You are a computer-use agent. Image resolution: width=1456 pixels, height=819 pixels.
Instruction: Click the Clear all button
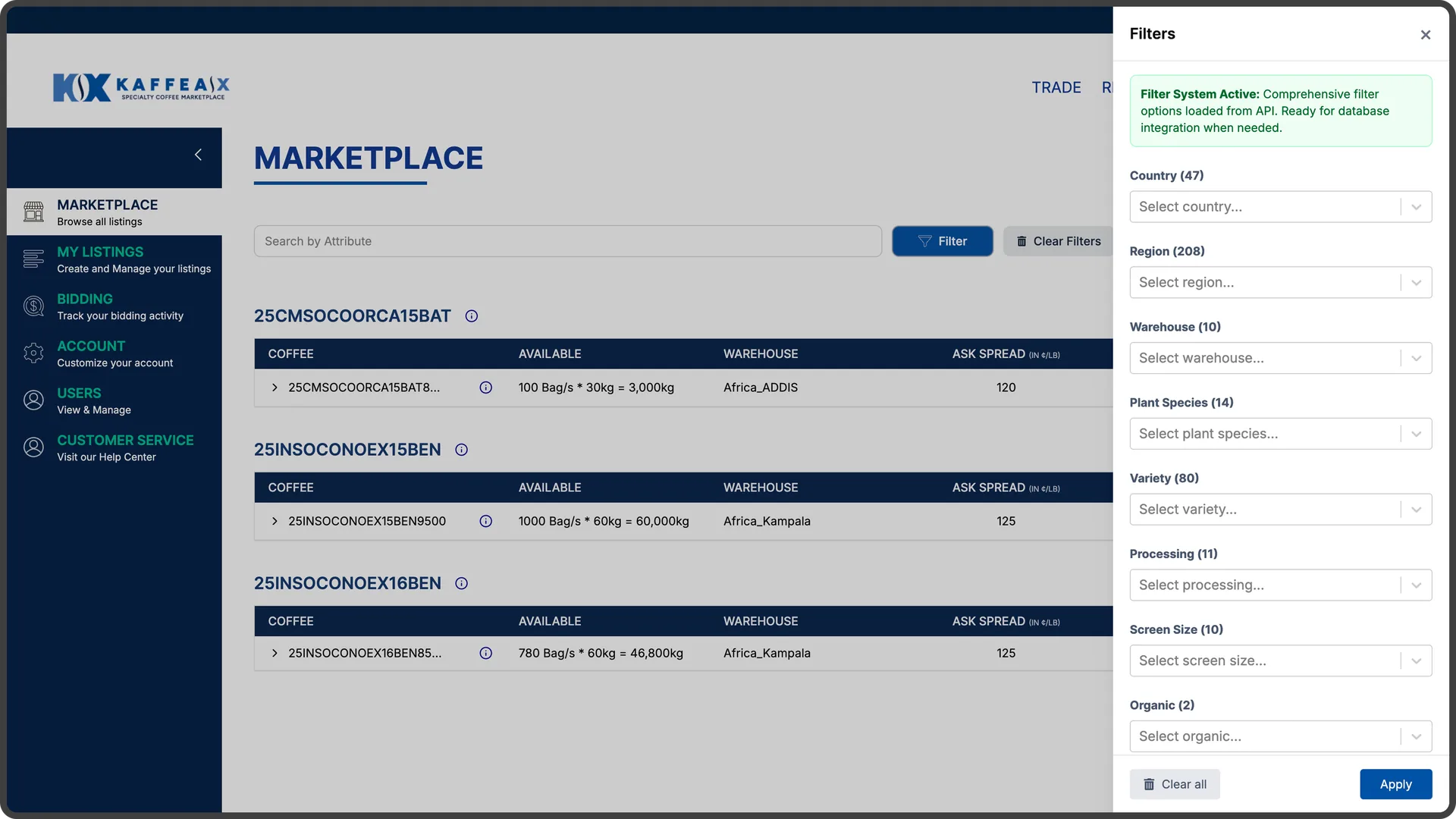point(1175,784)
